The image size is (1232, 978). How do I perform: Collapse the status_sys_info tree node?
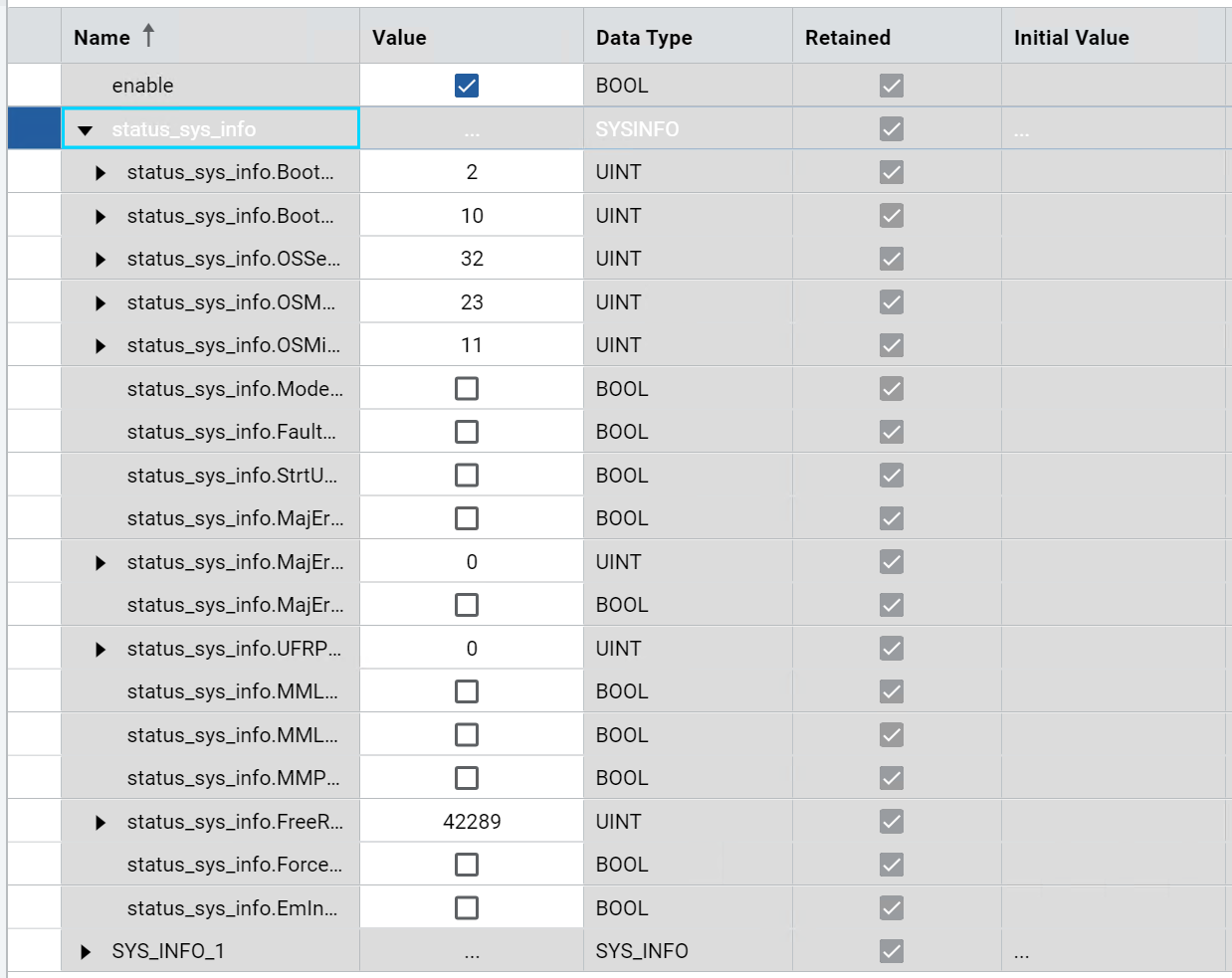[x=86, y=130]
